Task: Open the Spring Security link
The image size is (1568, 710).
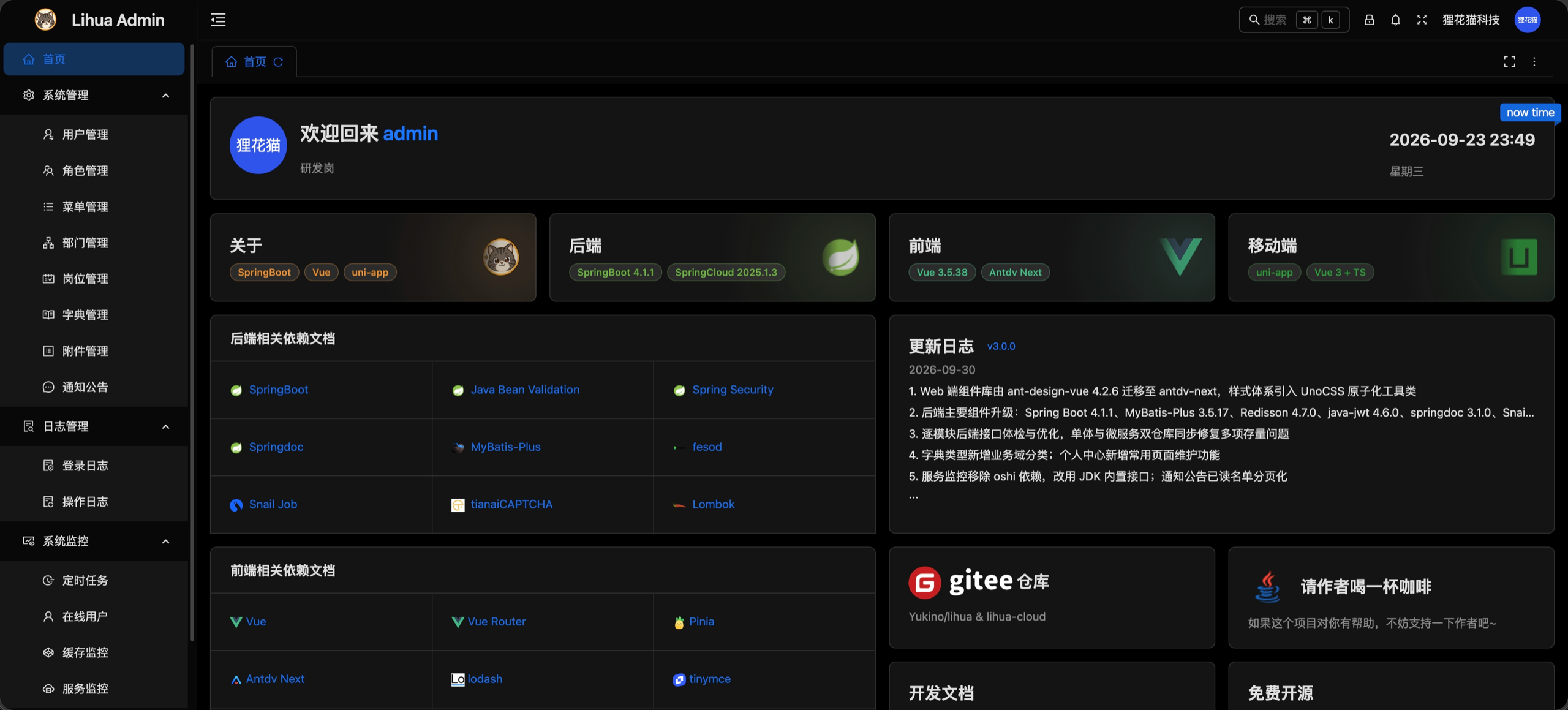Action: tap(733, 390)
